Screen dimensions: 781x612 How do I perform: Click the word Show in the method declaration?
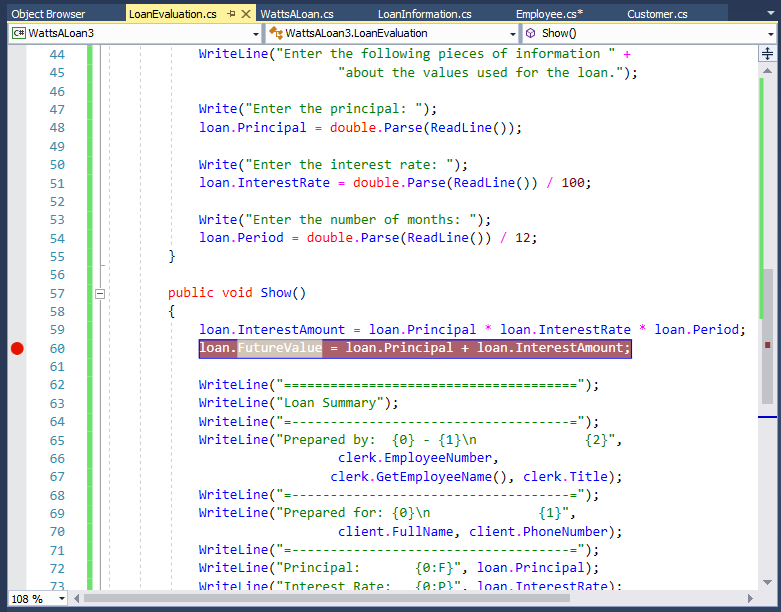[x=275, y=293]
